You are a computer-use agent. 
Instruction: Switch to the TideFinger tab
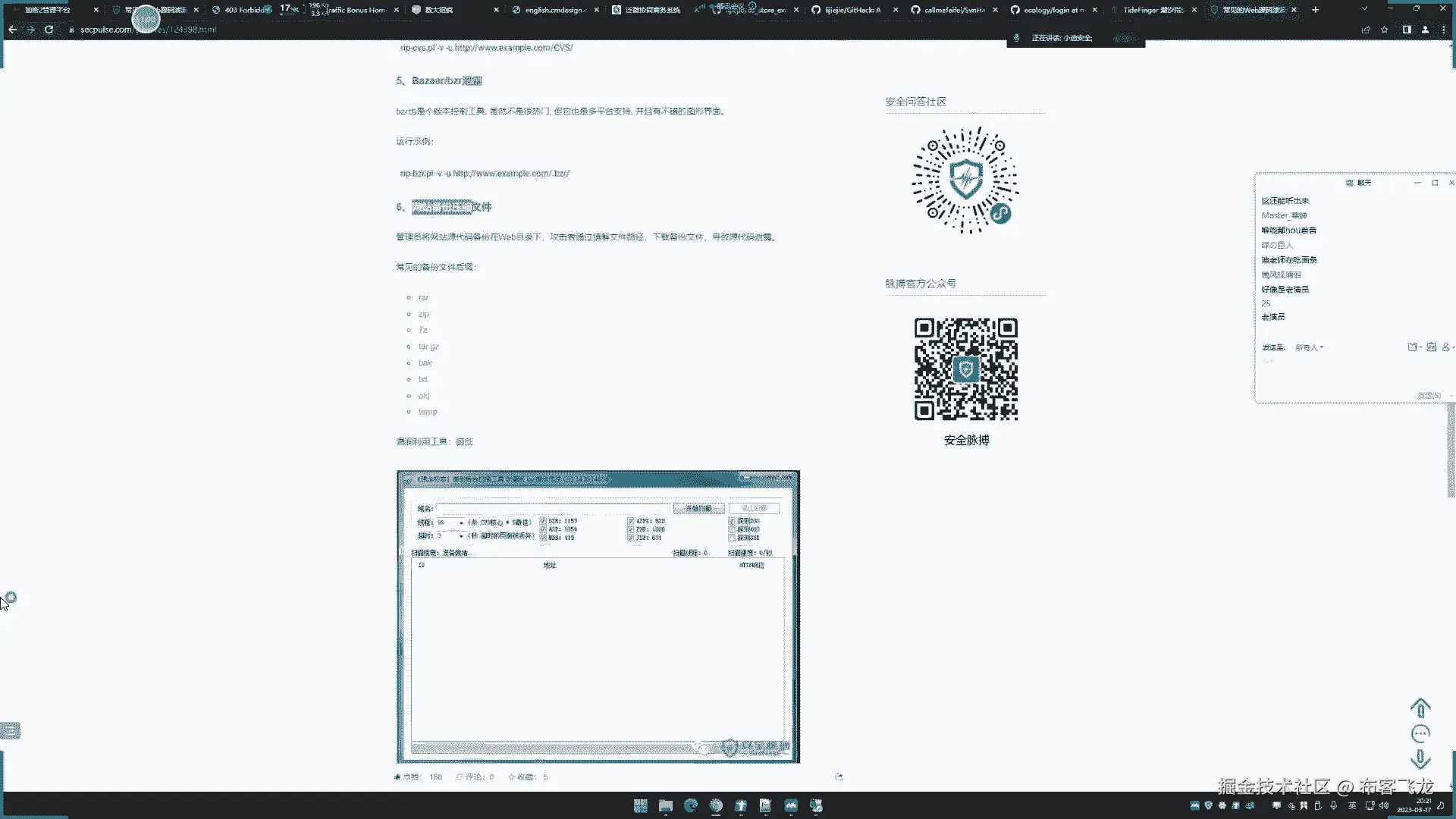(1151, 10)
